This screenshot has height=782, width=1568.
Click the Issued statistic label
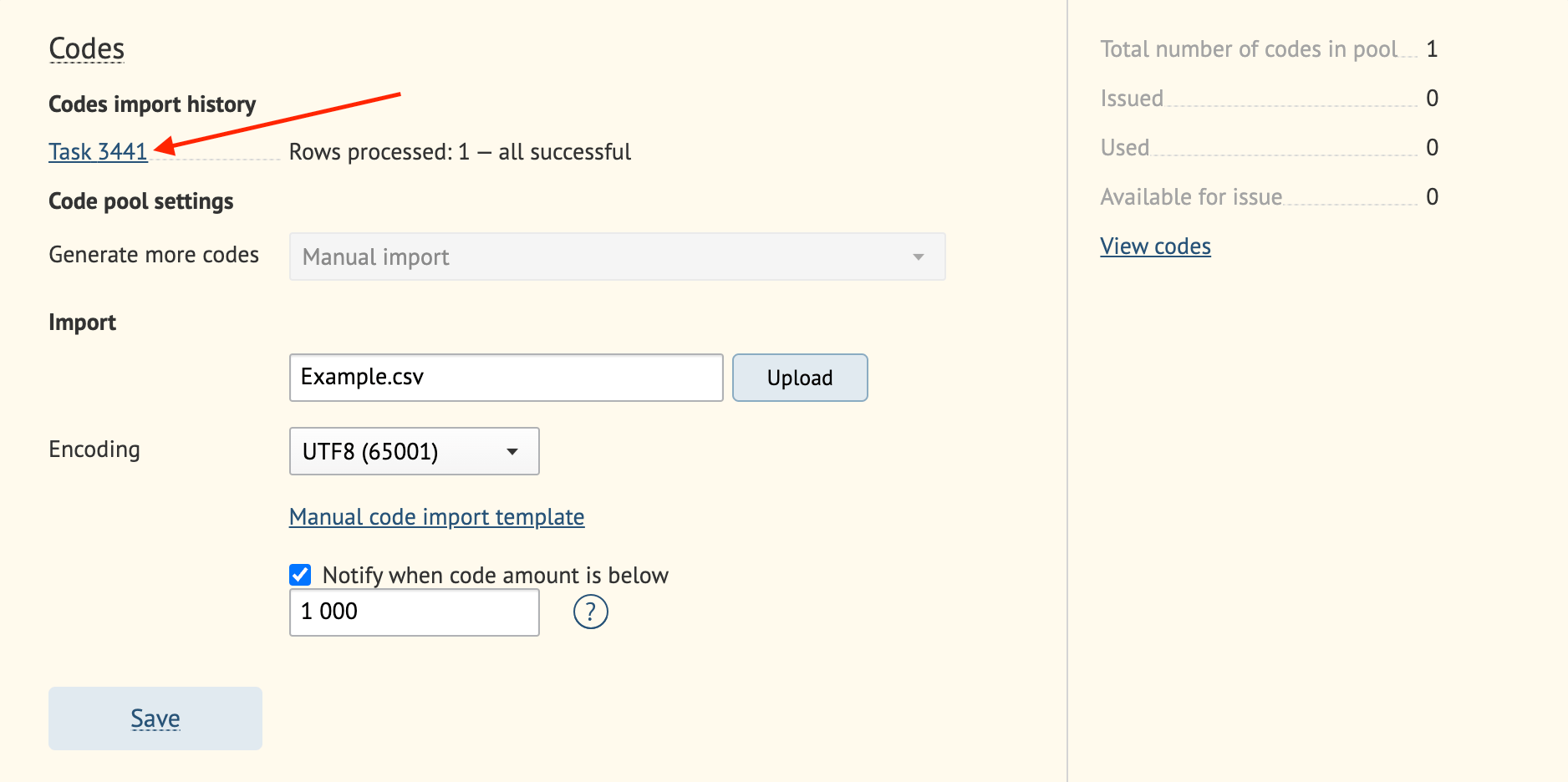(x=1132, y=99)
